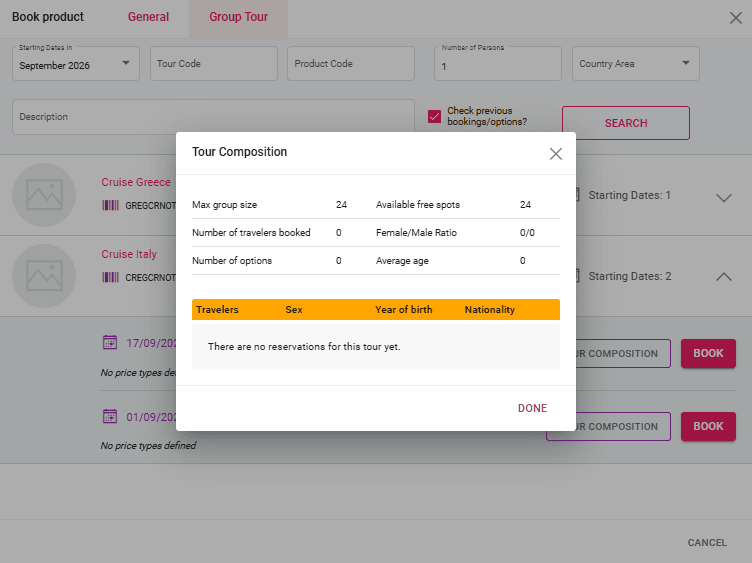Book the 17/09 departure tour
Image resolution: width=752 pixels, height=563 pixels.
(x=708, y=353)
